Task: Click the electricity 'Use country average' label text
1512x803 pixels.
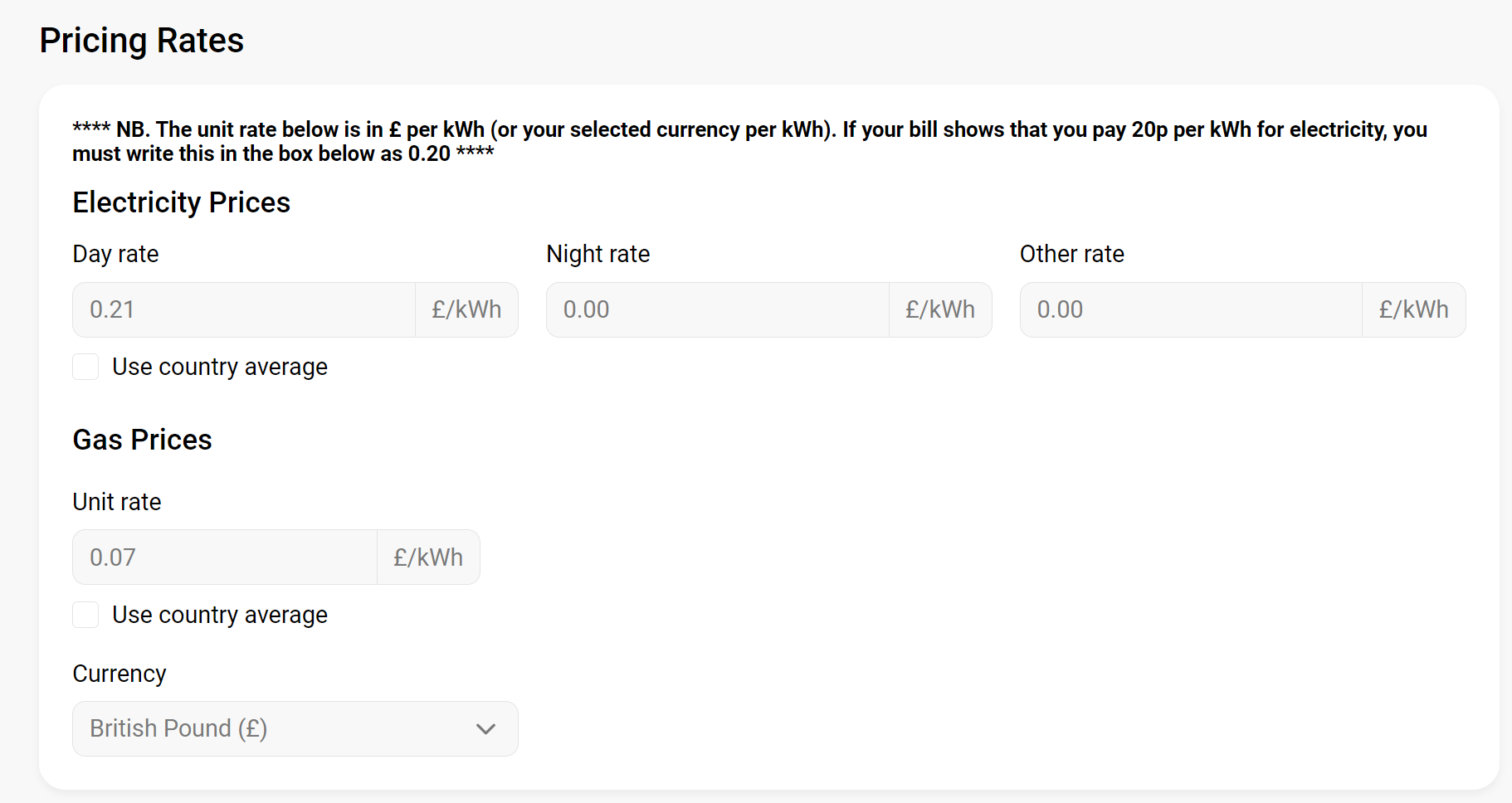Action: pyautogui.click(x=220, y=367)
